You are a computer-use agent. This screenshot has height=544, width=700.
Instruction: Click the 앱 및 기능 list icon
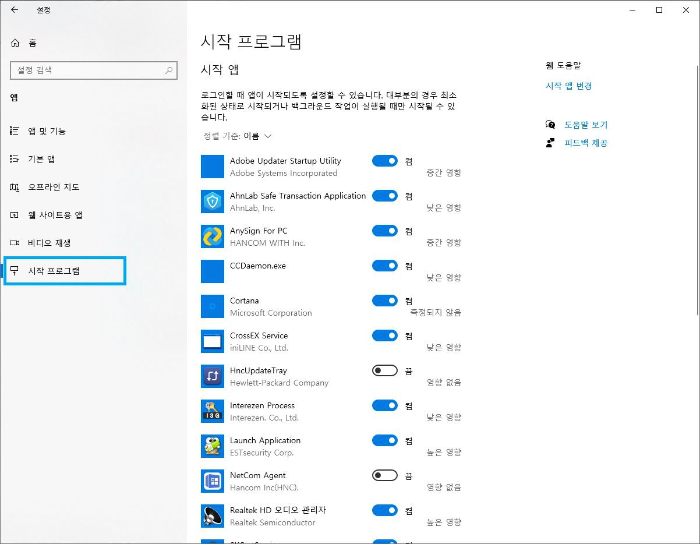[14, 130]
